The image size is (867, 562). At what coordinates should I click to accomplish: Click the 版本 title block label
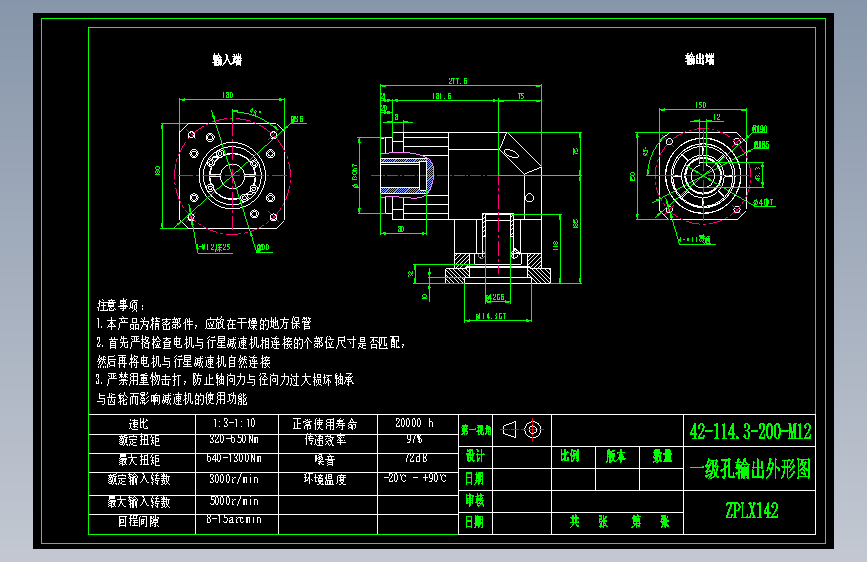point(616,456)
